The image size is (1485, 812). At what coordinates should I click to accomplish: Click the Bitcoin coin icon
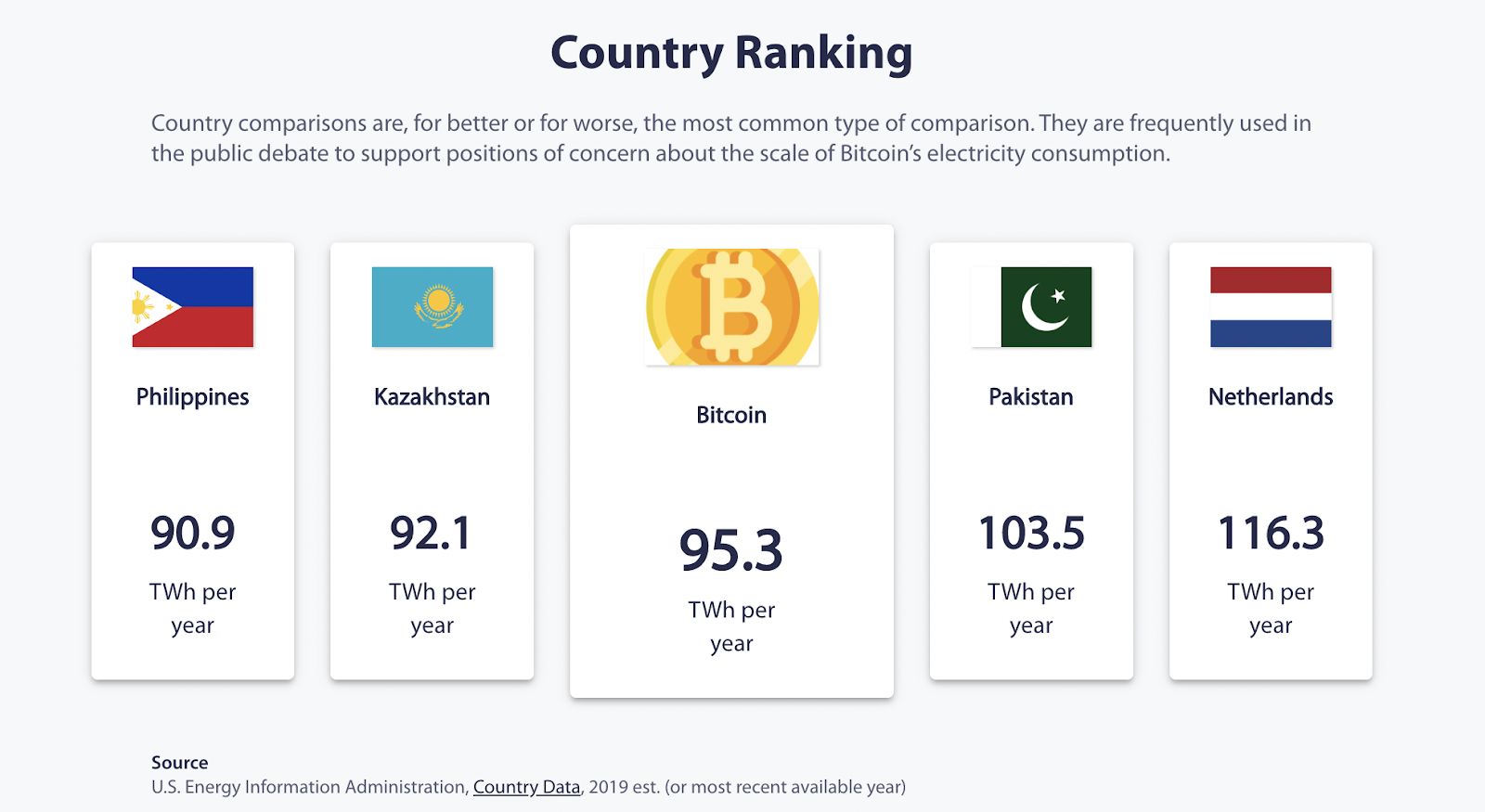(732, 307)
